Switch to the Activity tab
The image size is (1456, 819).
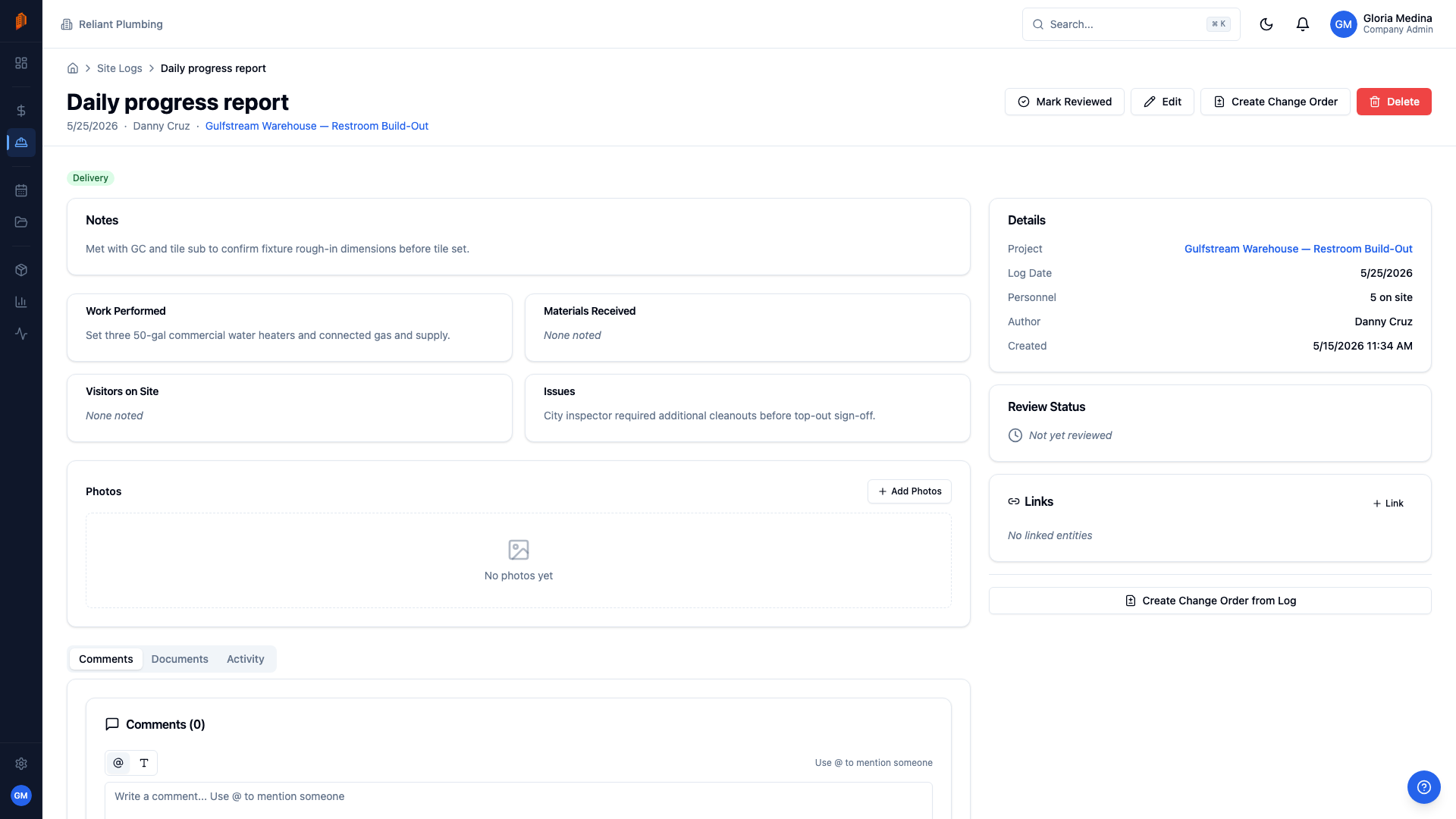pos(246,659)
